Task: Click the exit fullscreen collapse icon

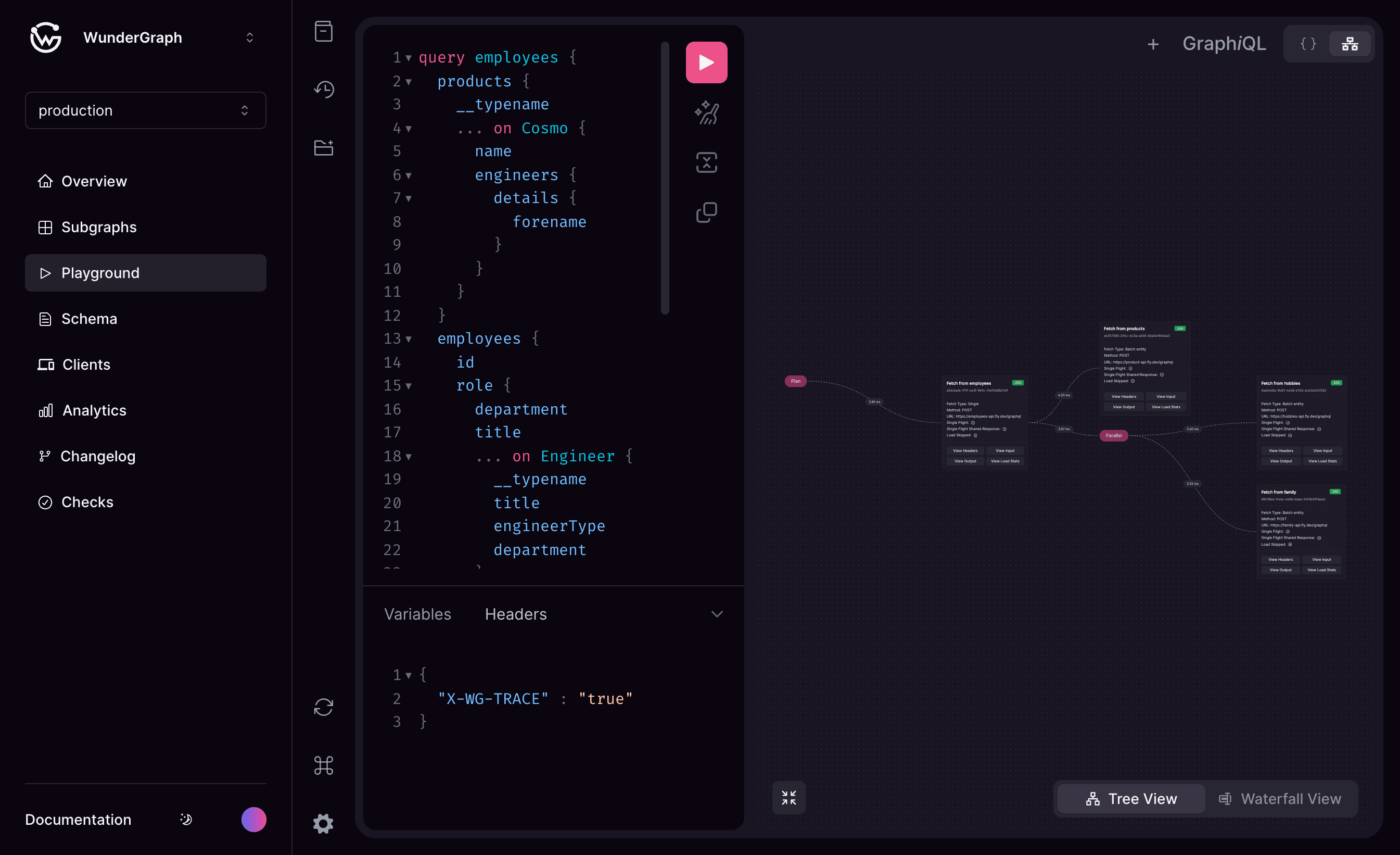Action: 788,798
